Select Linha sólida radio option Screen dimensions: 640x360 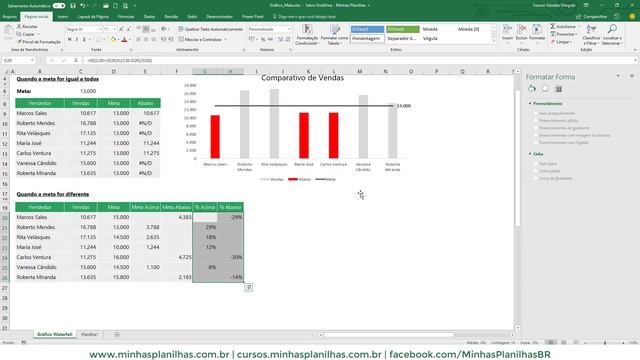point(536,171)
